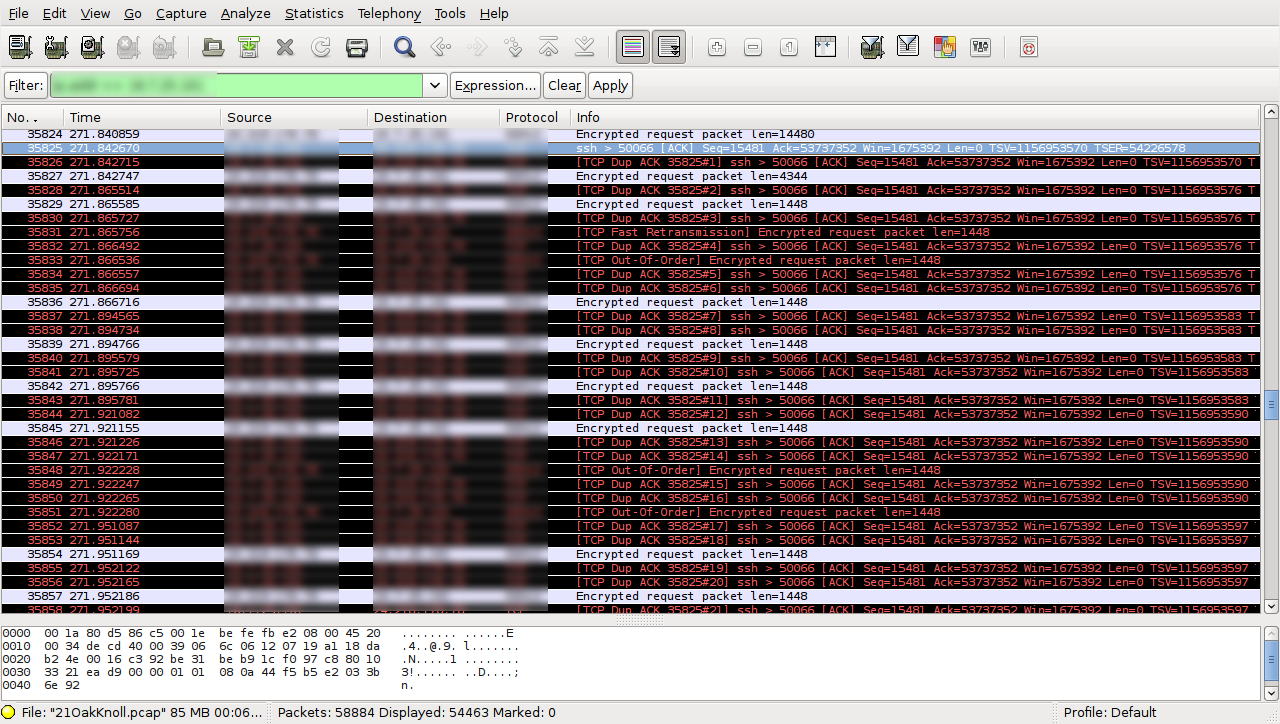Viewport: 1280px width, 724px height.
Task: Reload the capture file
Action: point(321,47)
